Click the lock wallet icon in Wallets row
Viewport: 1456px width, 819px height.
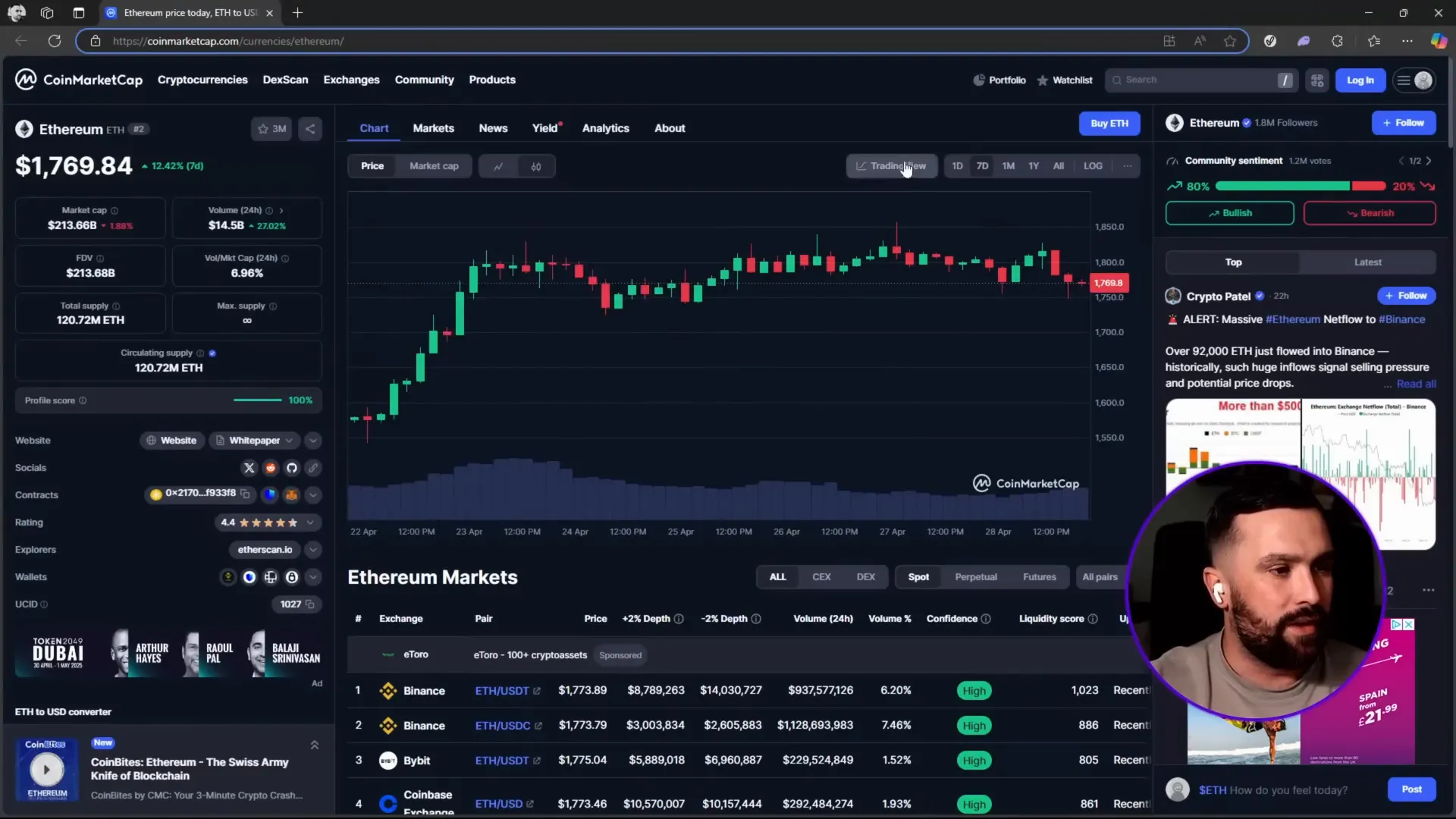coord(292,577)
